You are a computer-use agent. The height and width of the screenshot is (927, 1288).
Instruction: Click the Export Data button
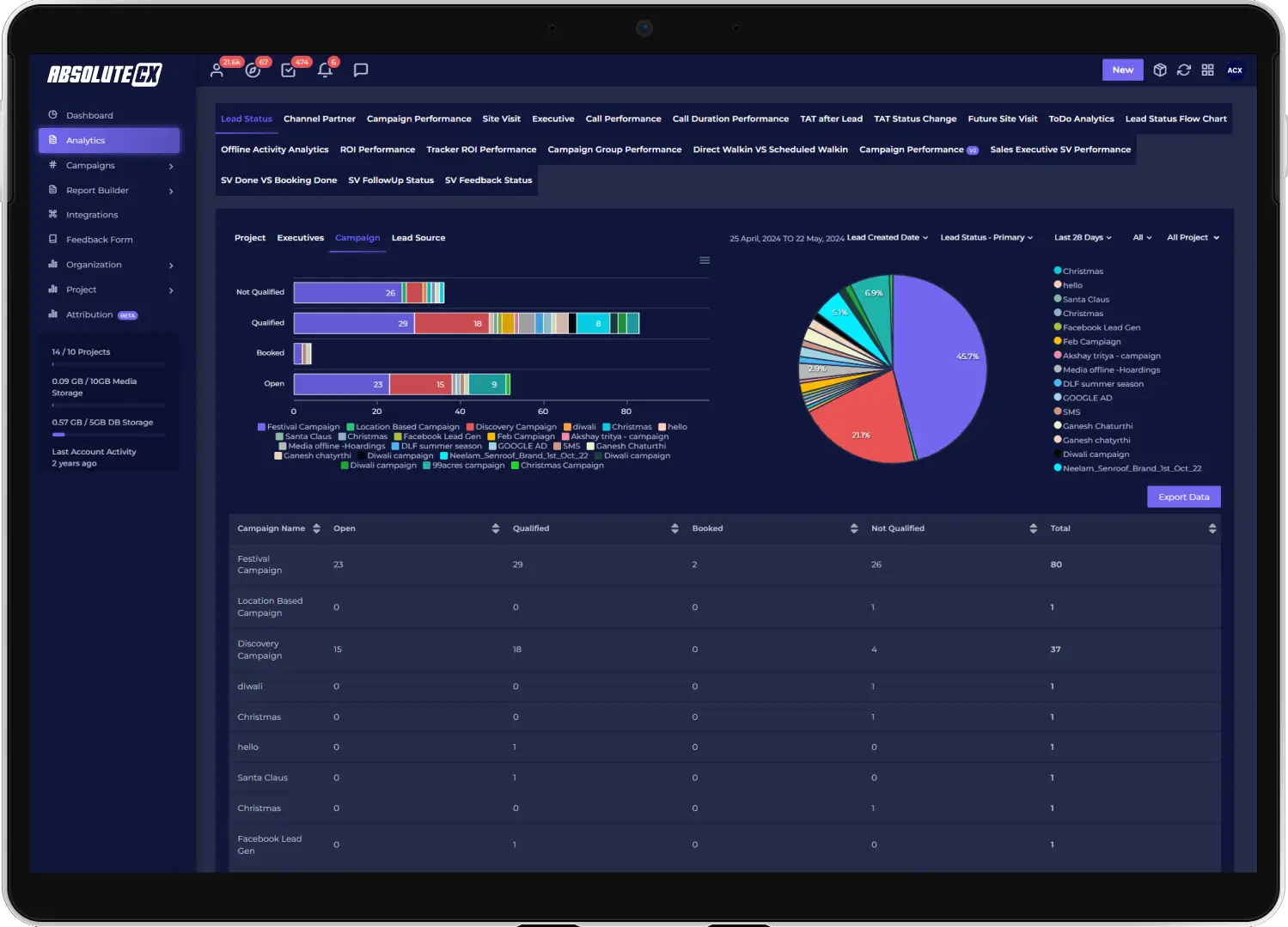tap(1183, 497)
